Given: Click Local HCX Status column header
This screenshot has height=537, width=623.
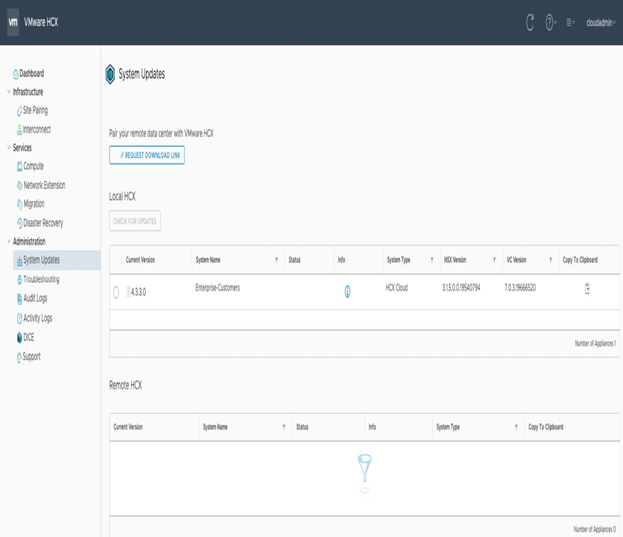Looking at the screenshot, I should pyautogui.click(x=294, y=260).
